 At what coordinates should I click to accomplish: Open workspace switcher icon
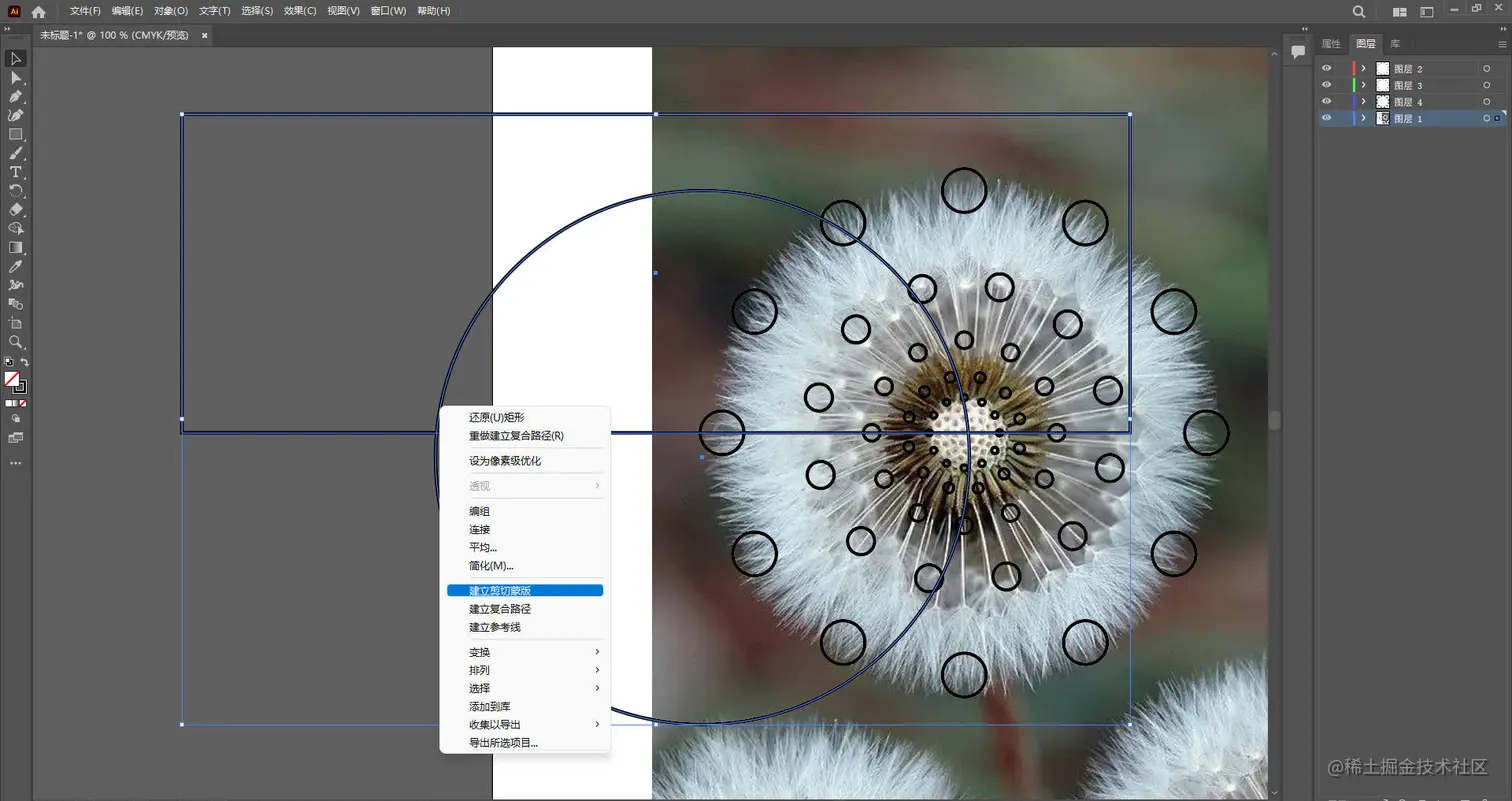tap(1427, 12)
